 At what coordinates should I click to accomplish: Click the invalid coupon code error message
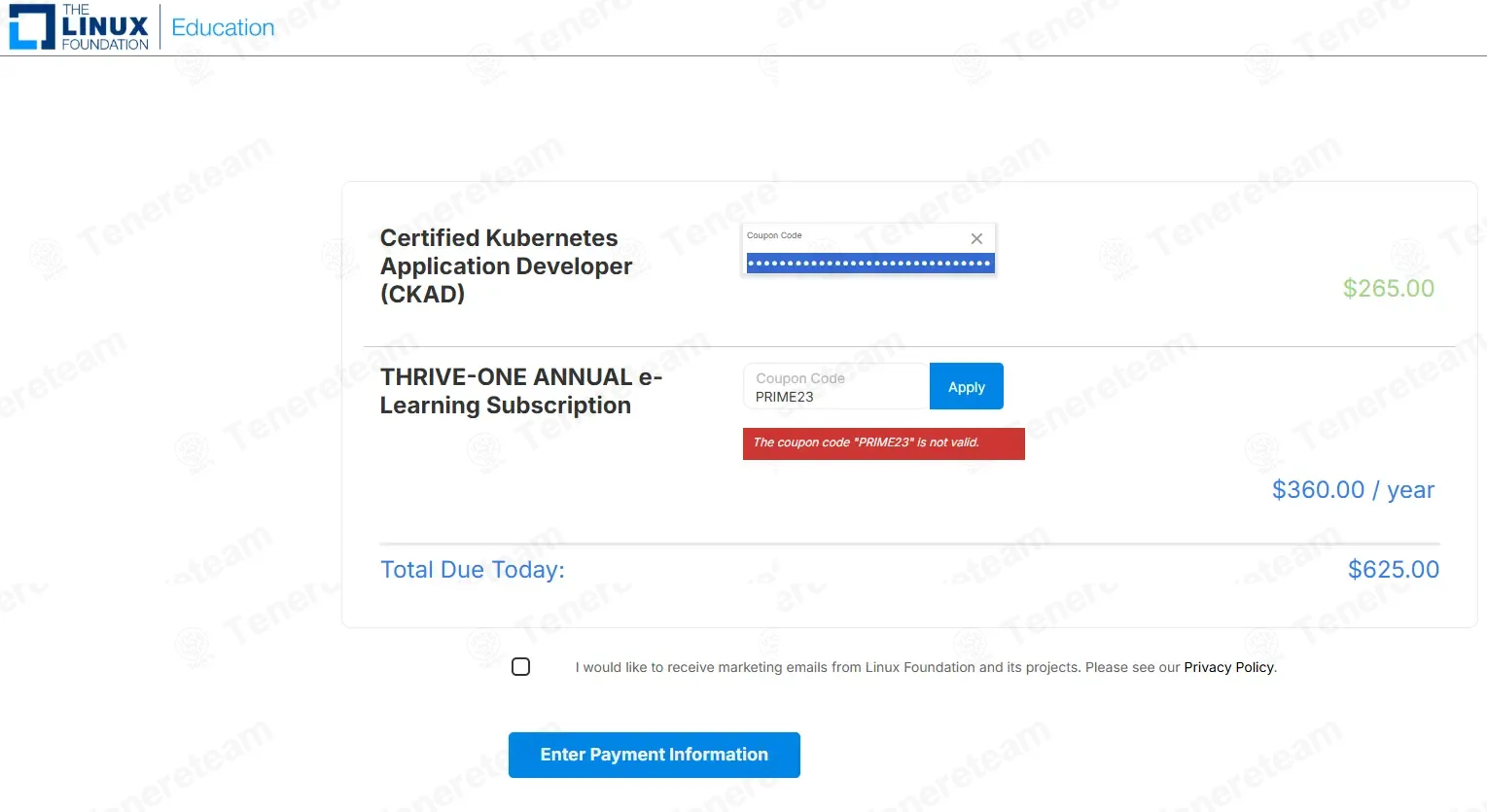(x=884, y=443)
